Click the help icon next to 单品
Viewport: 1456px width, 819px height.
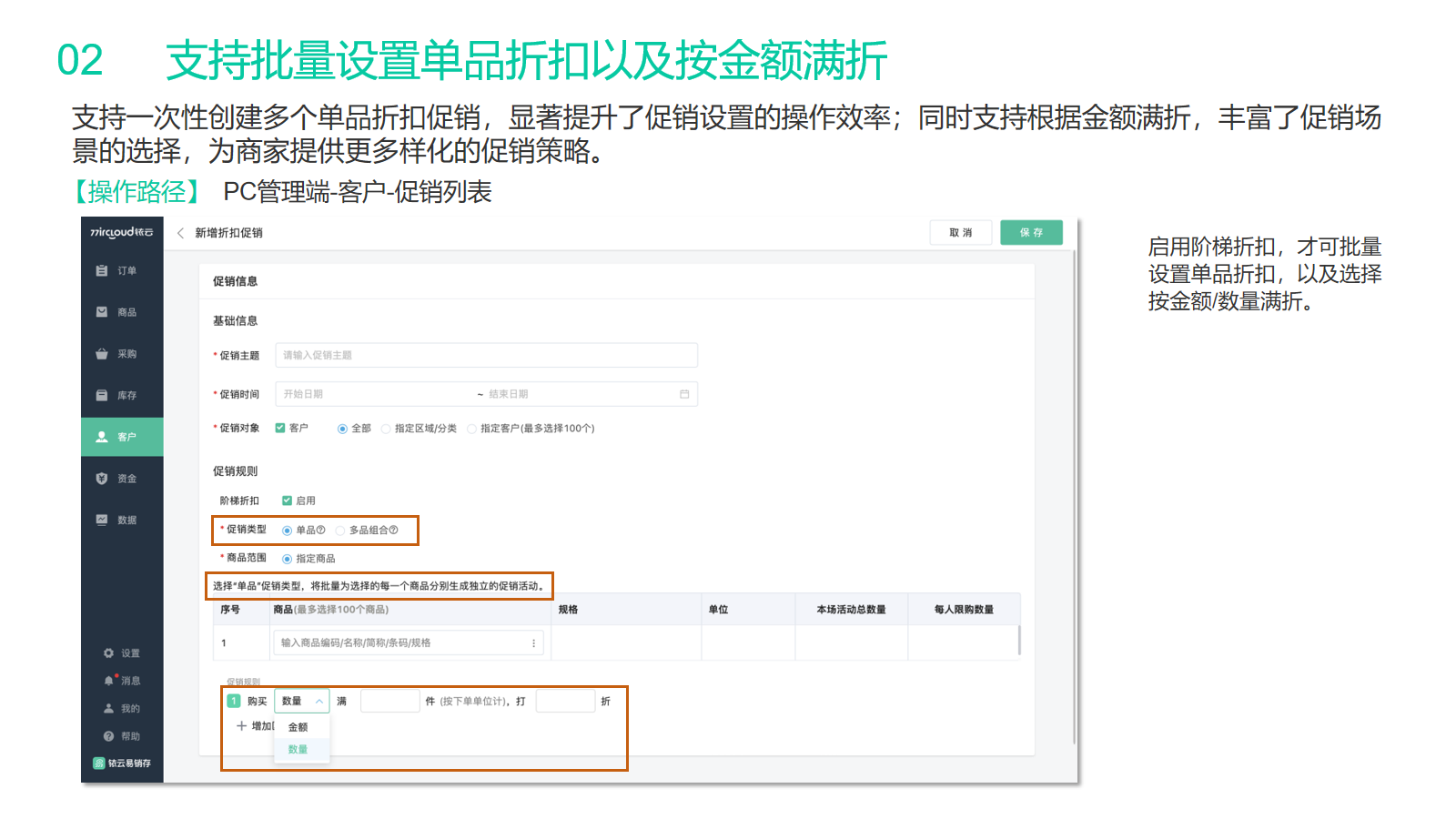click(320, 531)
